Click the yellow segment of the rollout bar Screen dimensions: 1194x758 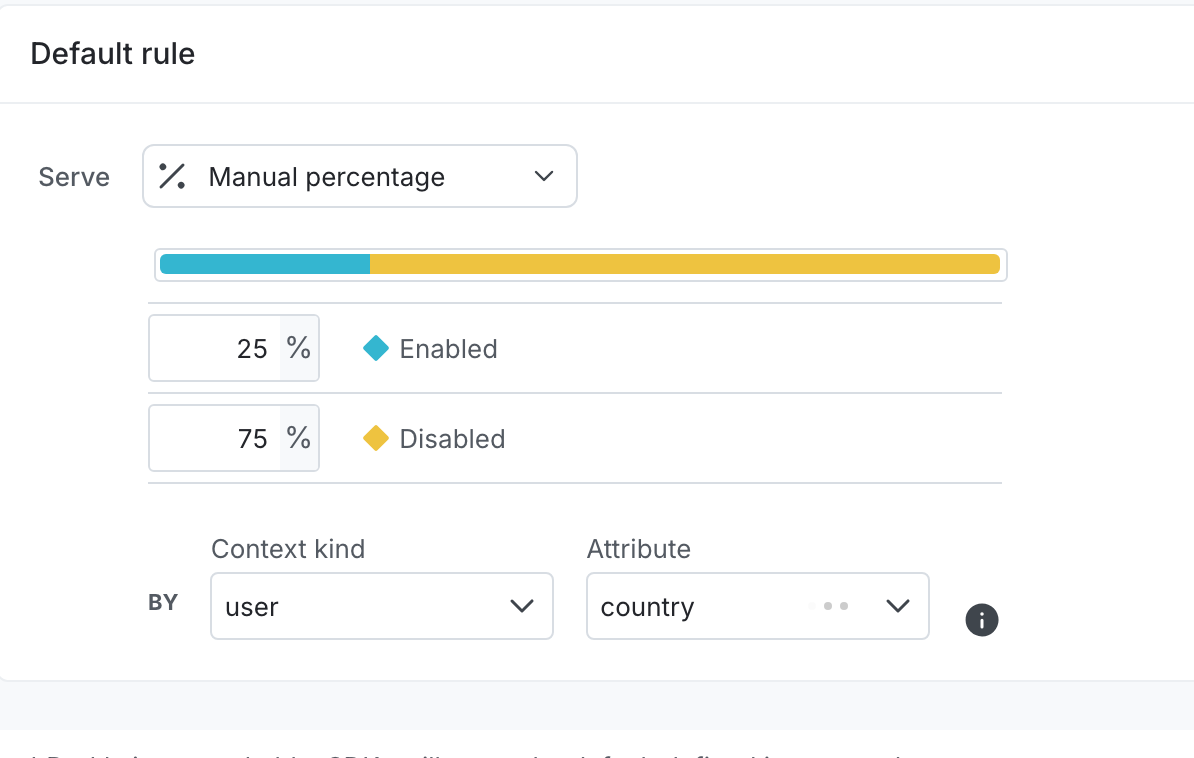680,263
